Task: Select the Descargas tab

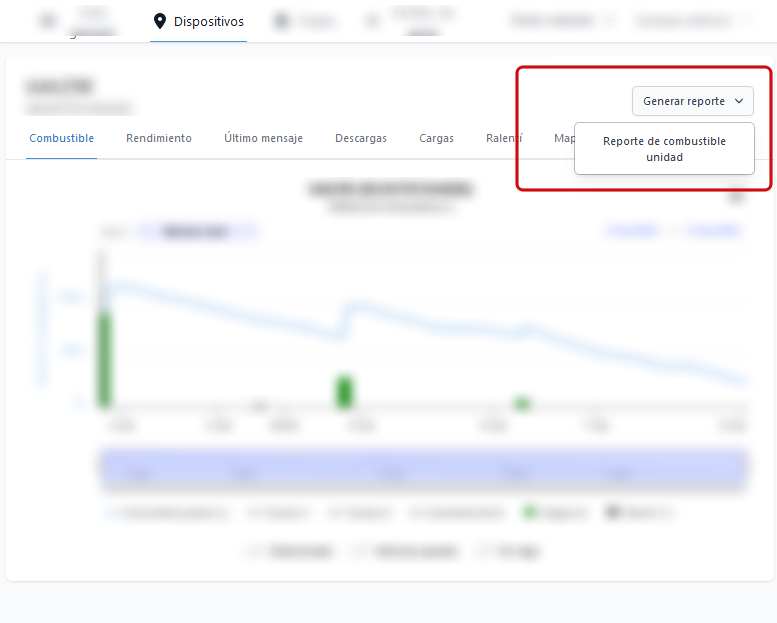Action: (x=361, y=139)
